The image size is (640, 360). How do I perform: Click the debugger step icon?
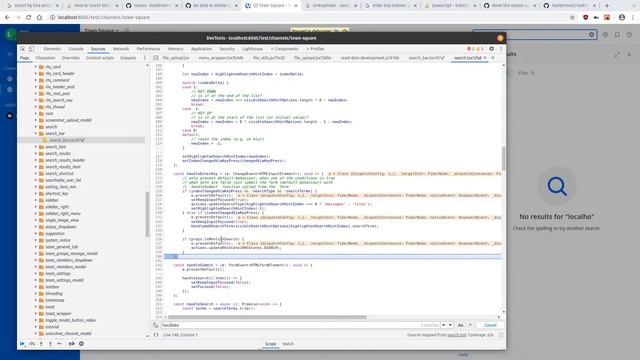[x=60, y=344]
